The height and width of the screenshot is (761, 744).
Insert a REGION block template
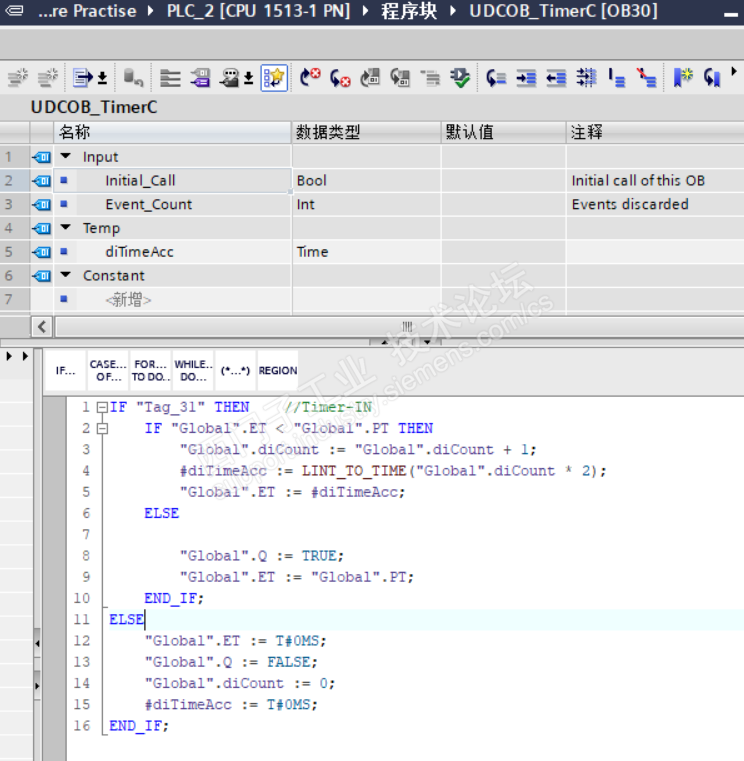coord(278,371)
